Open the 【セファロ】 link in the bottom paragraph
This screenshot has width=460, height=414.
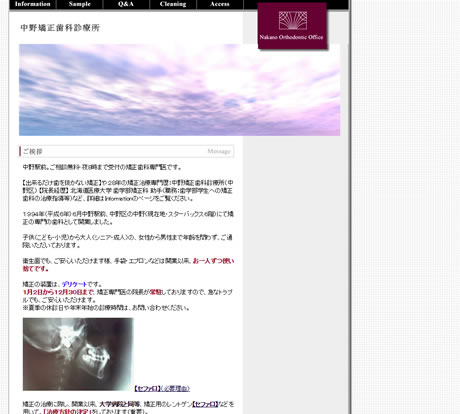(x=205, y=404)
